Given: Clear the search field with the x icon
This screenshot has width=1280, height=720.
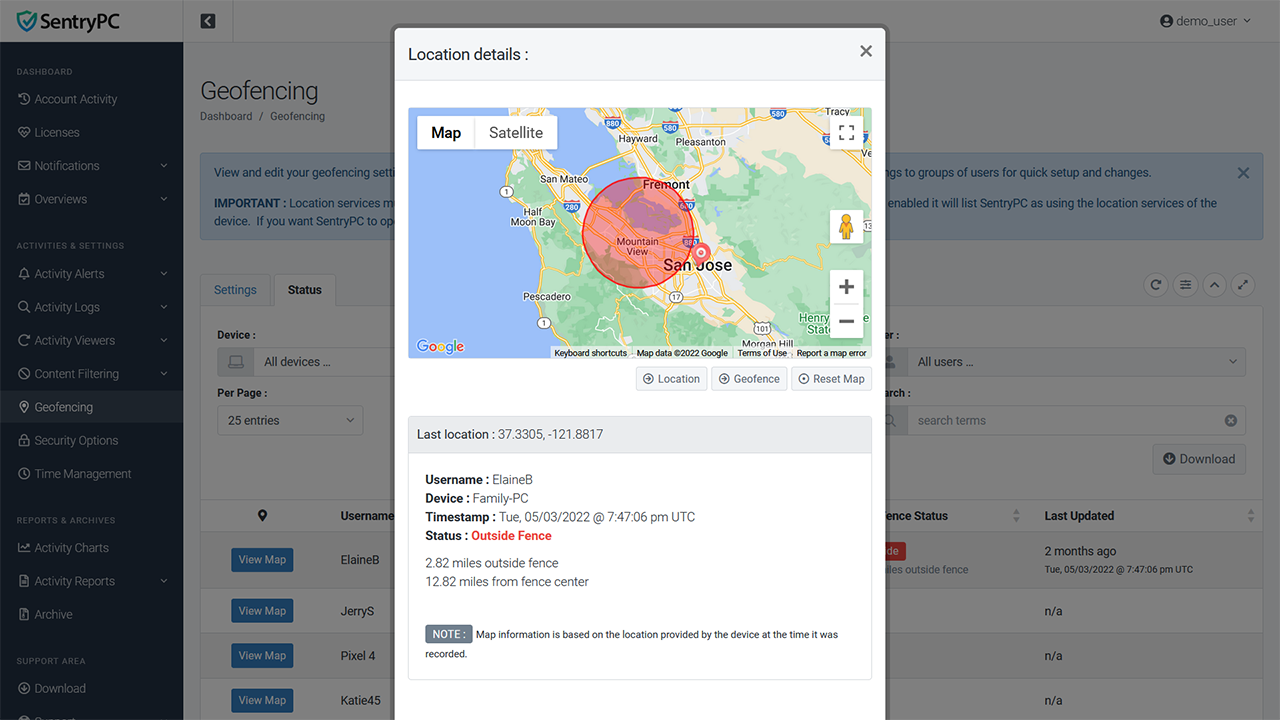Looking at the screenshot, I should [x=1231, y=421].
